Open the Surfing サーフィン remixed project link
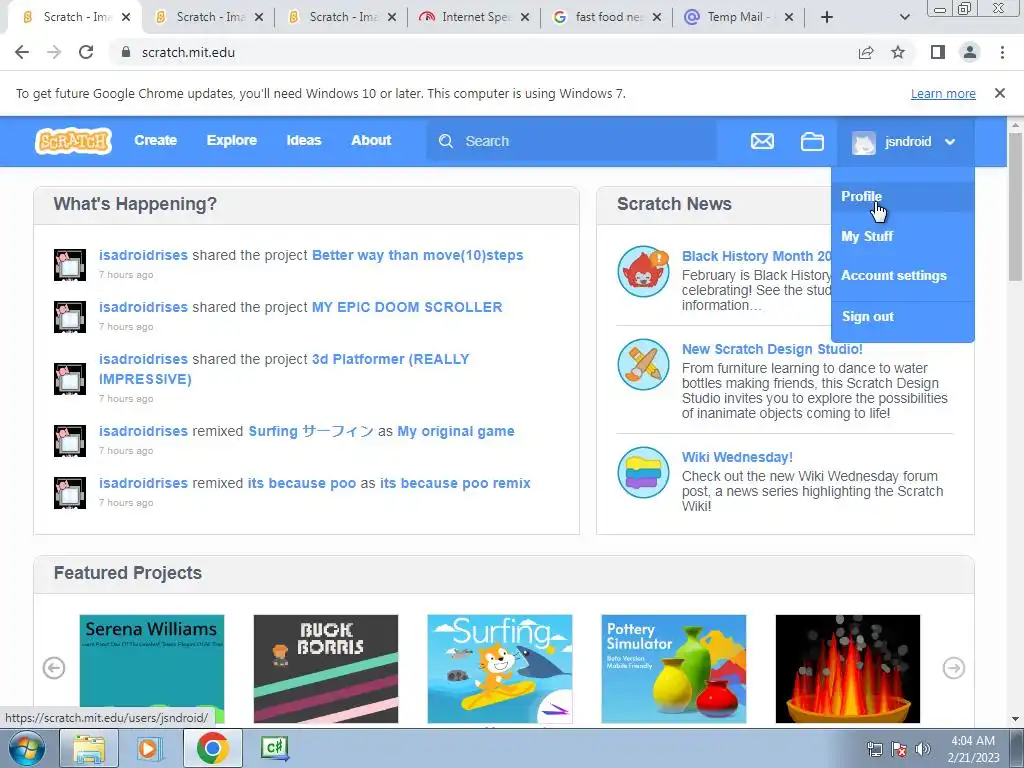The image size is (1024, 768). (311, 432)
